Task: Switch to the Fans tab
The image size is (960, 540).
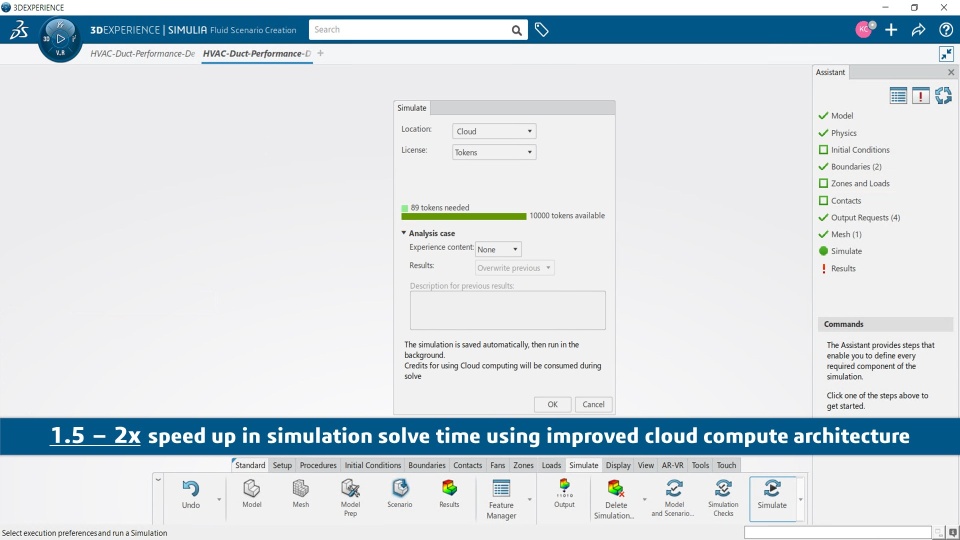Action: click(x=498, y=465)
